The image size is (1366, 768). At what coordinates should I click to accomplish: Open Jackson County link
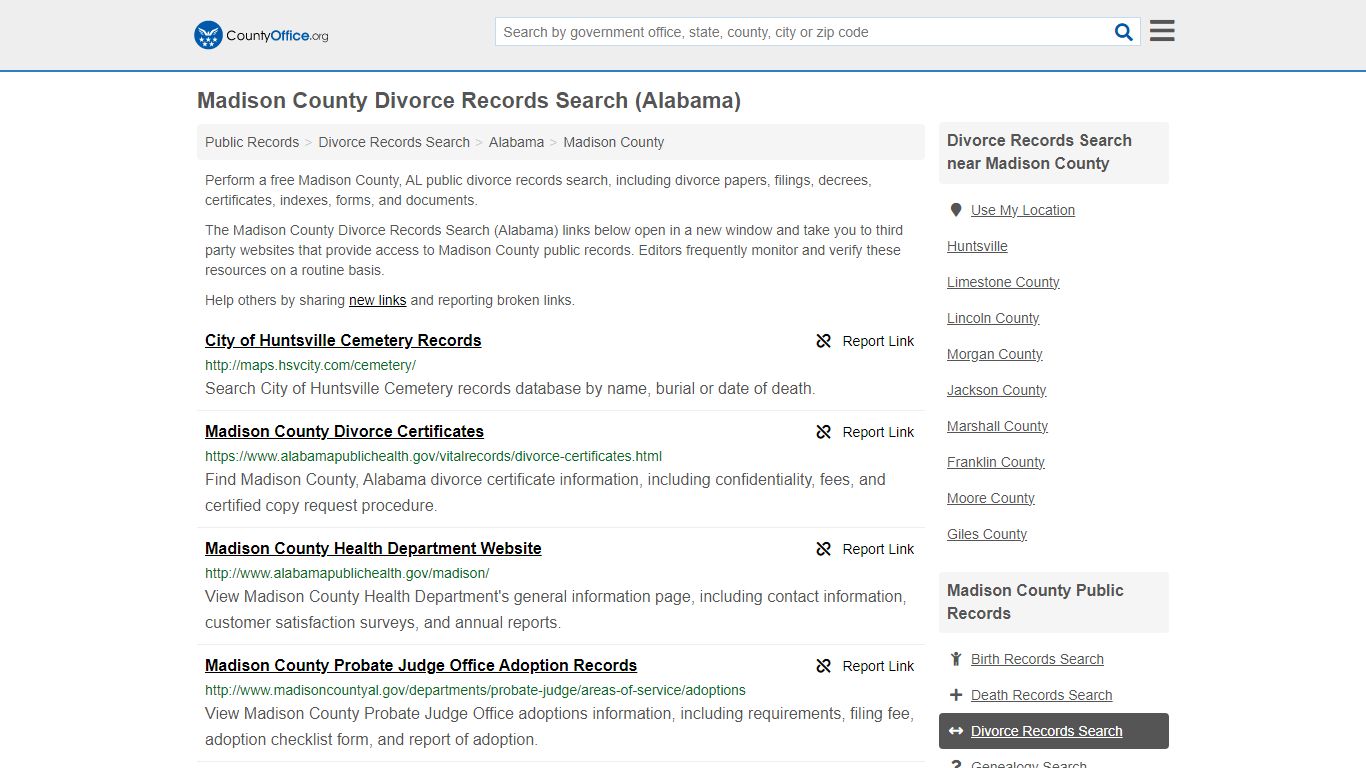tap(996, 390)
